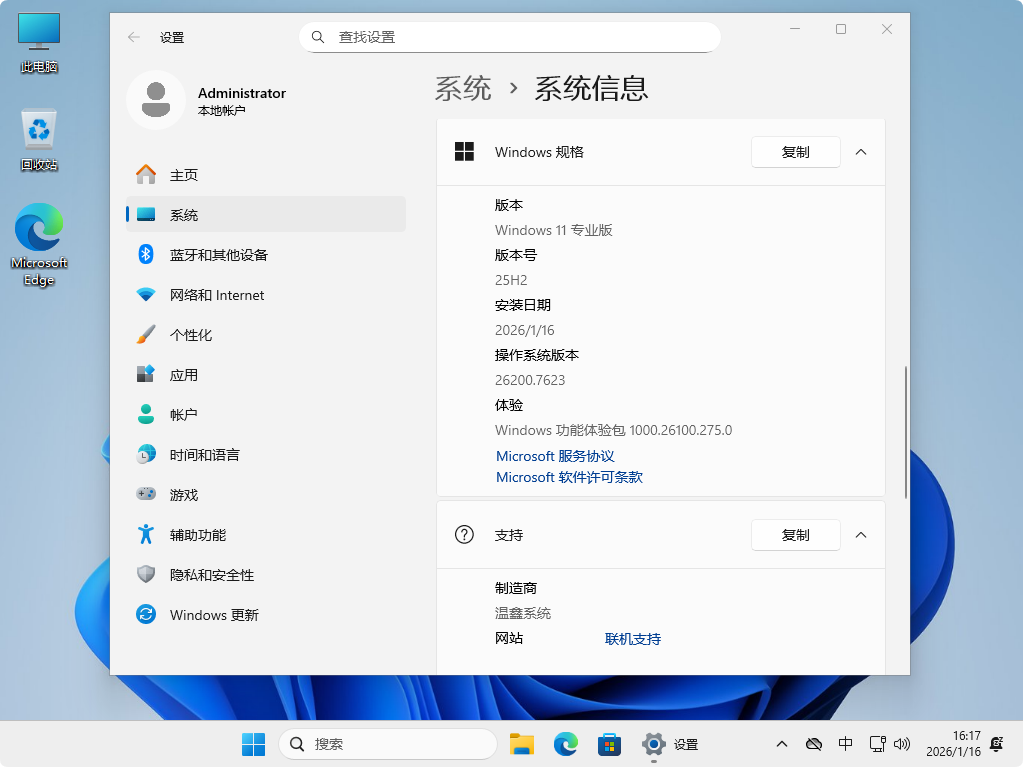Collapse the 支持 section chevron

click(861, 535)
